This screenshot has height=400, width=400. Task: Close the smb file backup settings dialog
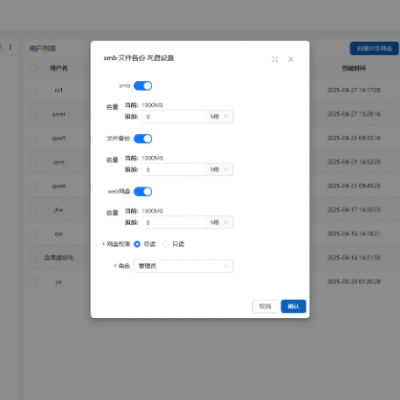pyautogui.click(x=291, y=59)
